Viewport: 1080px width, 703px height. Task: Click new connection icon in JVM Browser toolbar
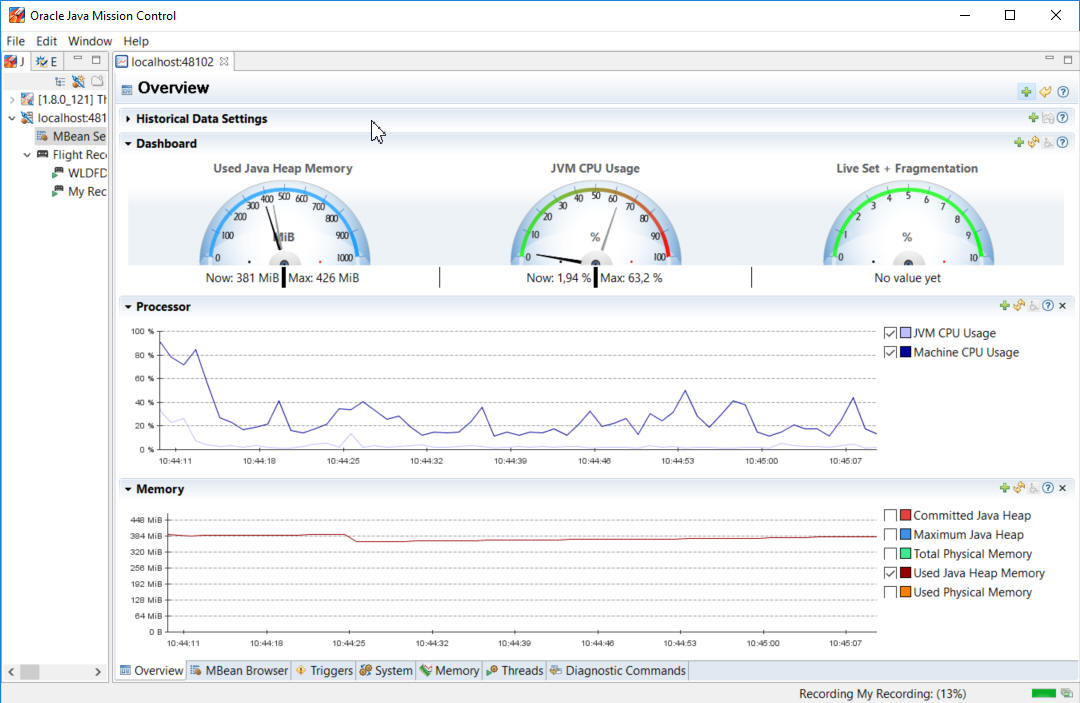[x=79, y=81]
